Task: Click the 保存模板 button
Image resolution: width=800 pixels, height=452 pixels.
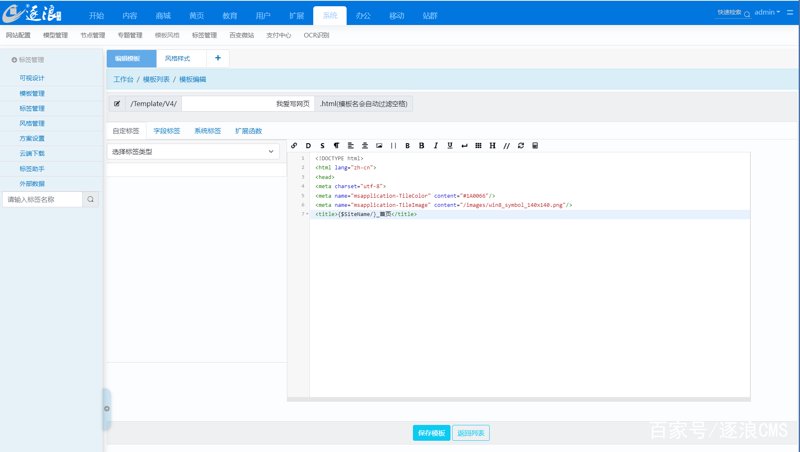Action: coord(432,433)
